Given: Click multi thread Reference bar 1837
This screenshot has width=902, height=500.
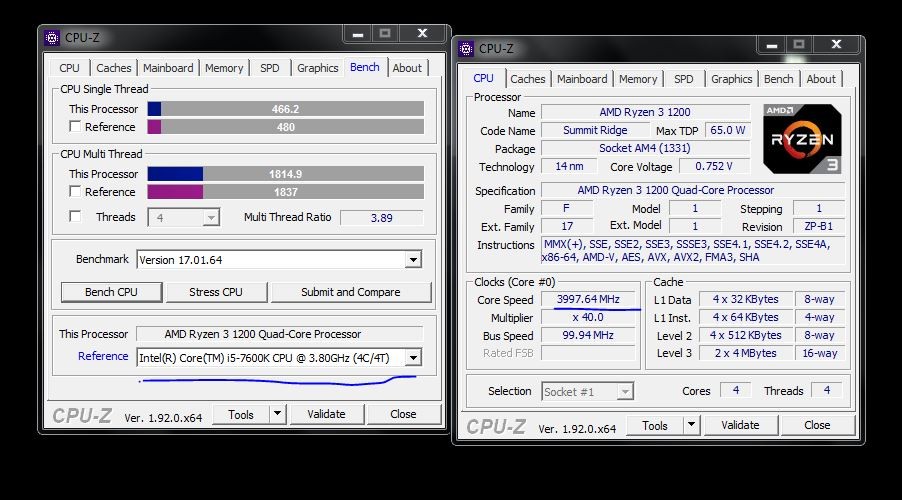Looking at the screenshot, I should (285, 192).
